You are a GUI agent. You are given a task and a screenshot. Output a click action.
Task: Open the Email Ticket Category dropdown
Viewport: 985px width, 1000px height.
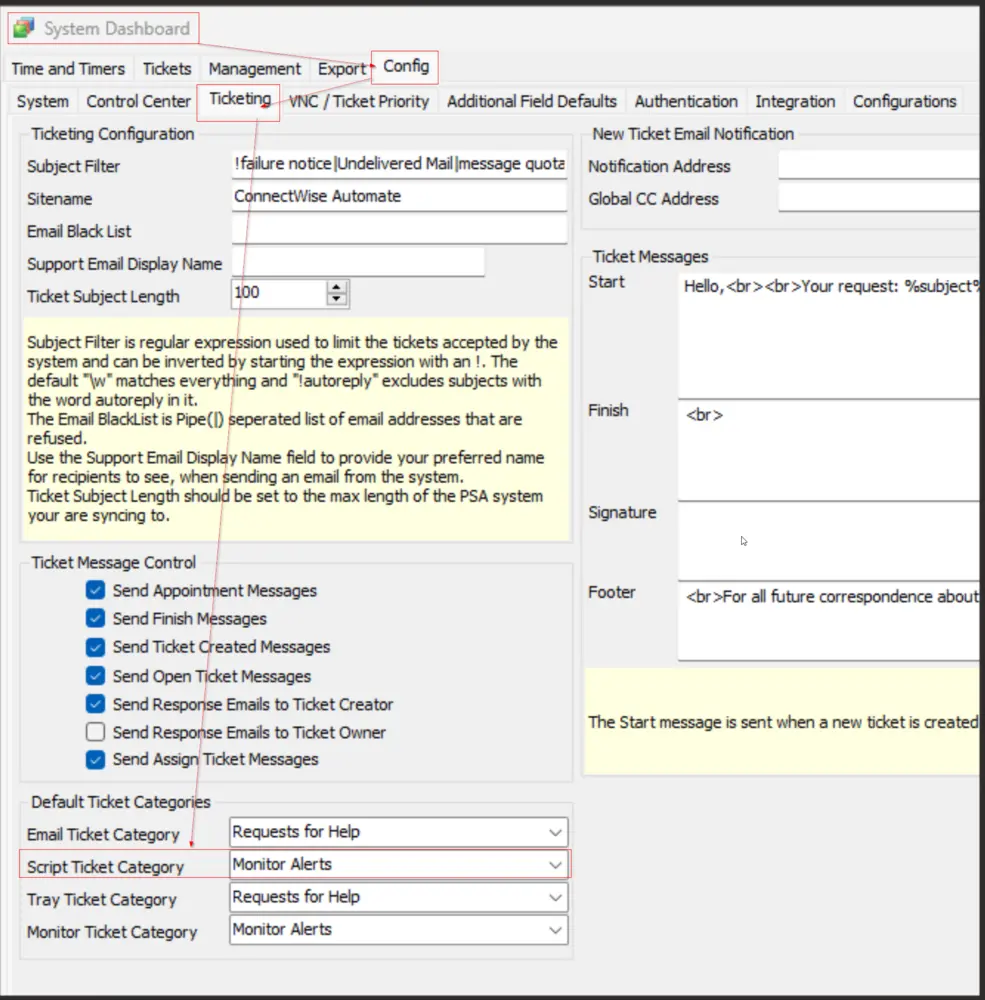399,832
